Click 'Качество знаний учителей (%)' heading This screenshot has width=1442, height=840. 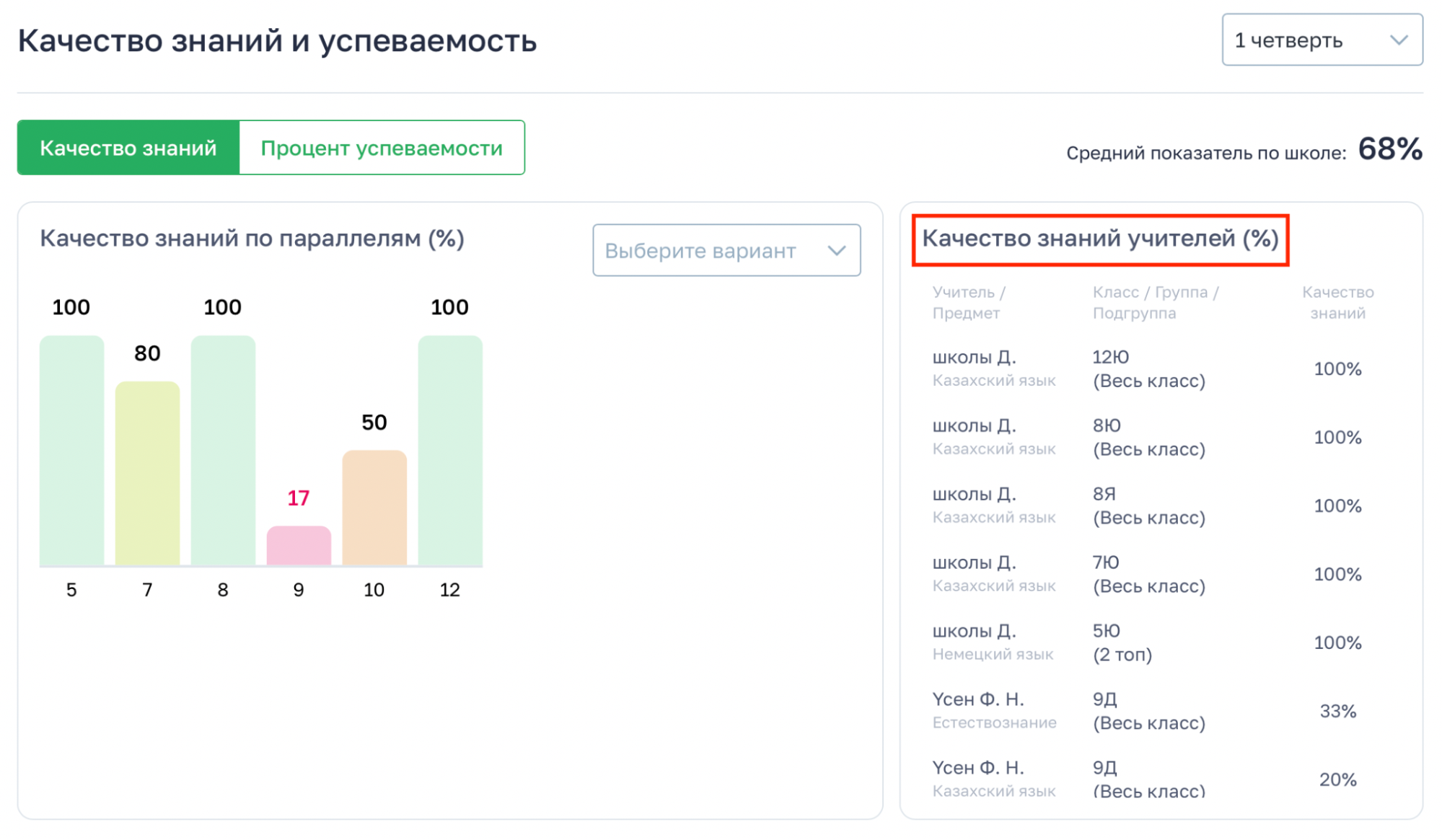pos(1100,239)
